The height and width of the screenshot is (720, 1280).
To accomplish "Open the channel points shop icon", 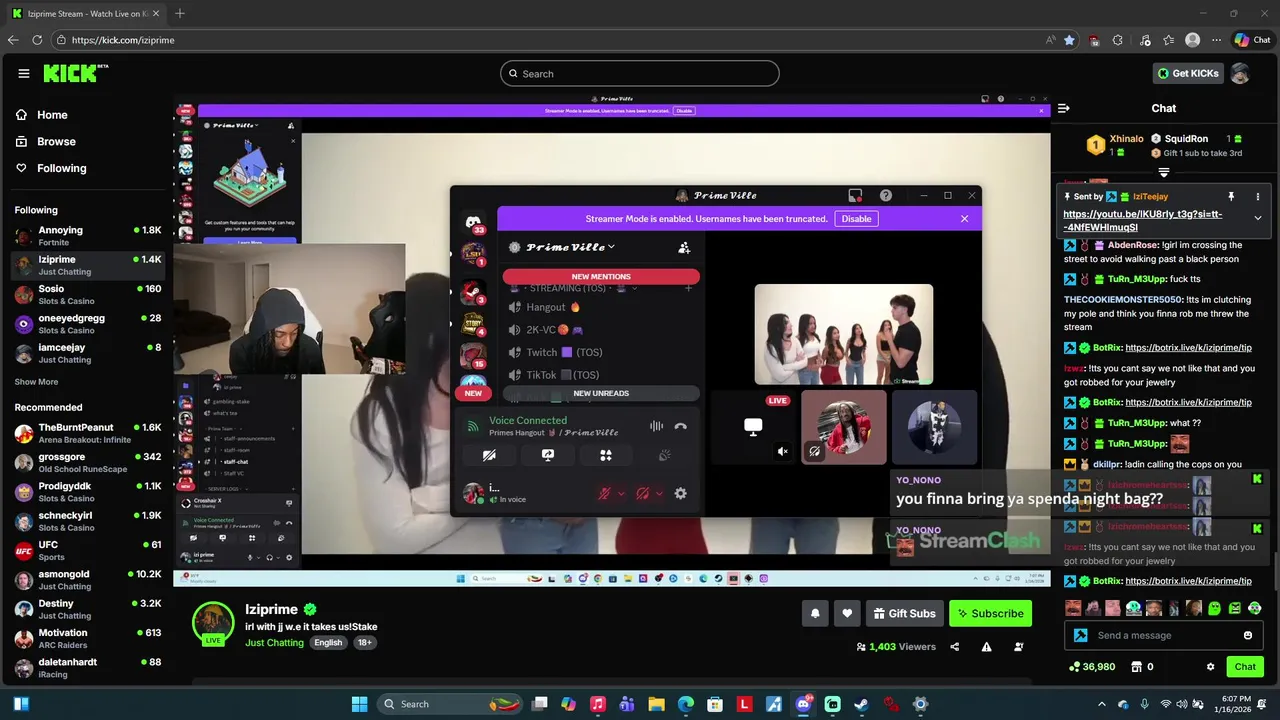I will tap(1136, 667).
